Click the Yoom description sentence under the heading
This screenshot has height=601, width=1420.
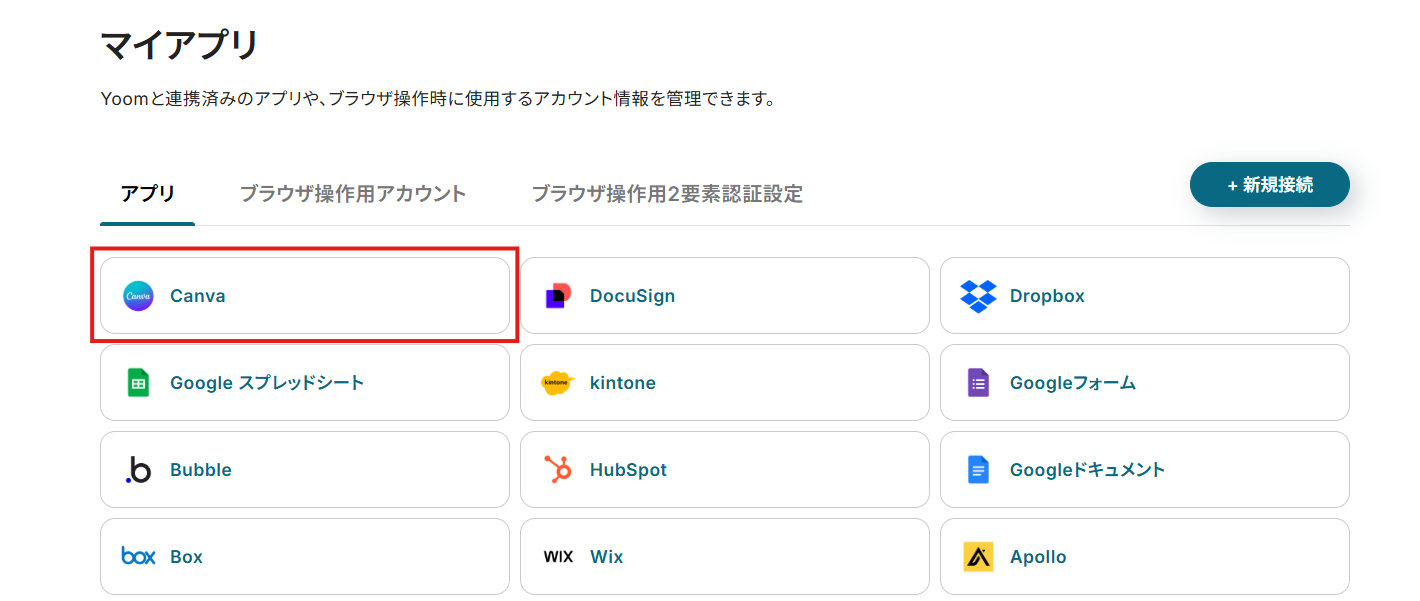click(438, 100)
